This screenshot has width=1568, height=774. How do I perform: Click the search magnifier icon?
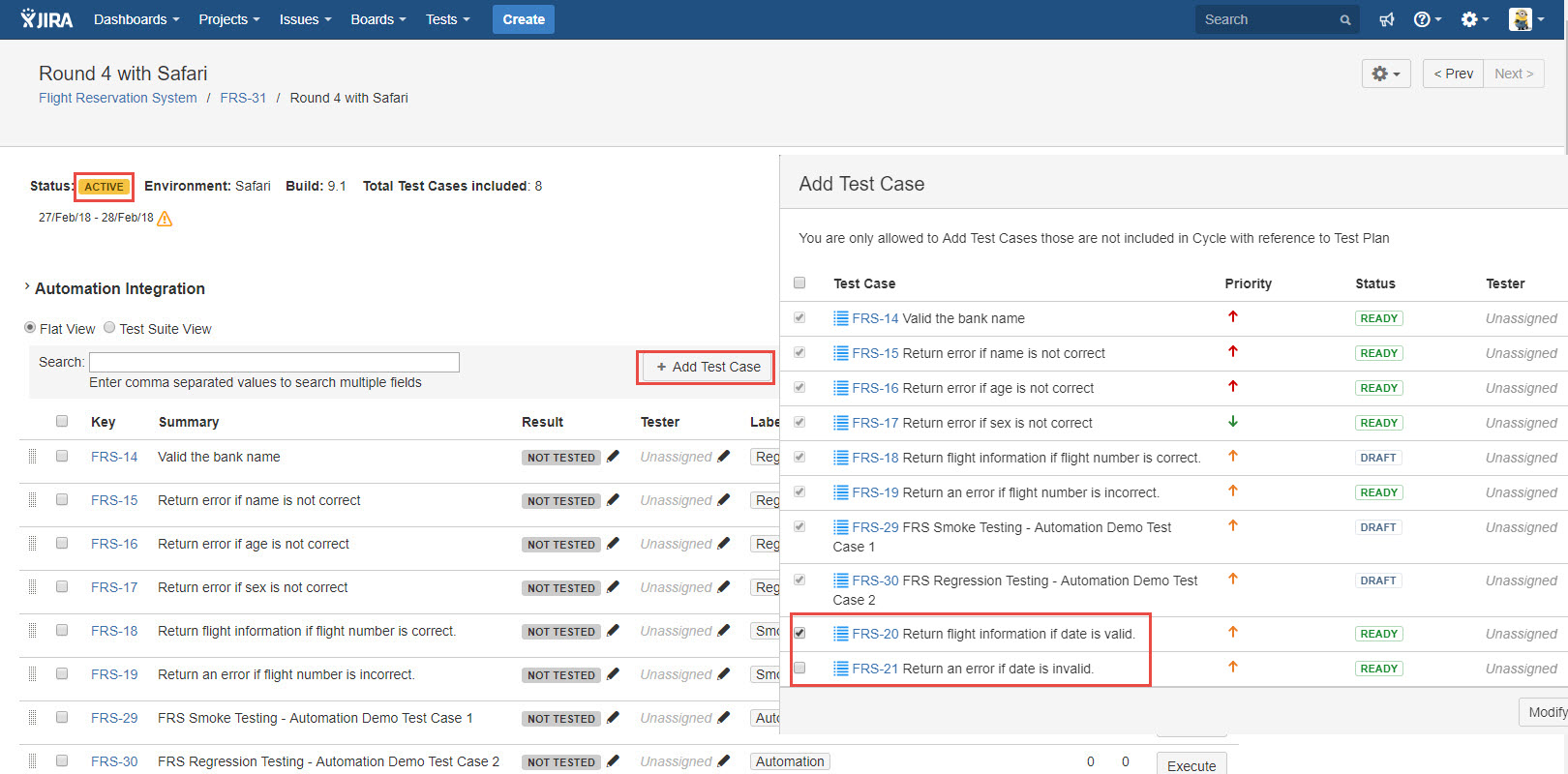tap(1345, 19)
